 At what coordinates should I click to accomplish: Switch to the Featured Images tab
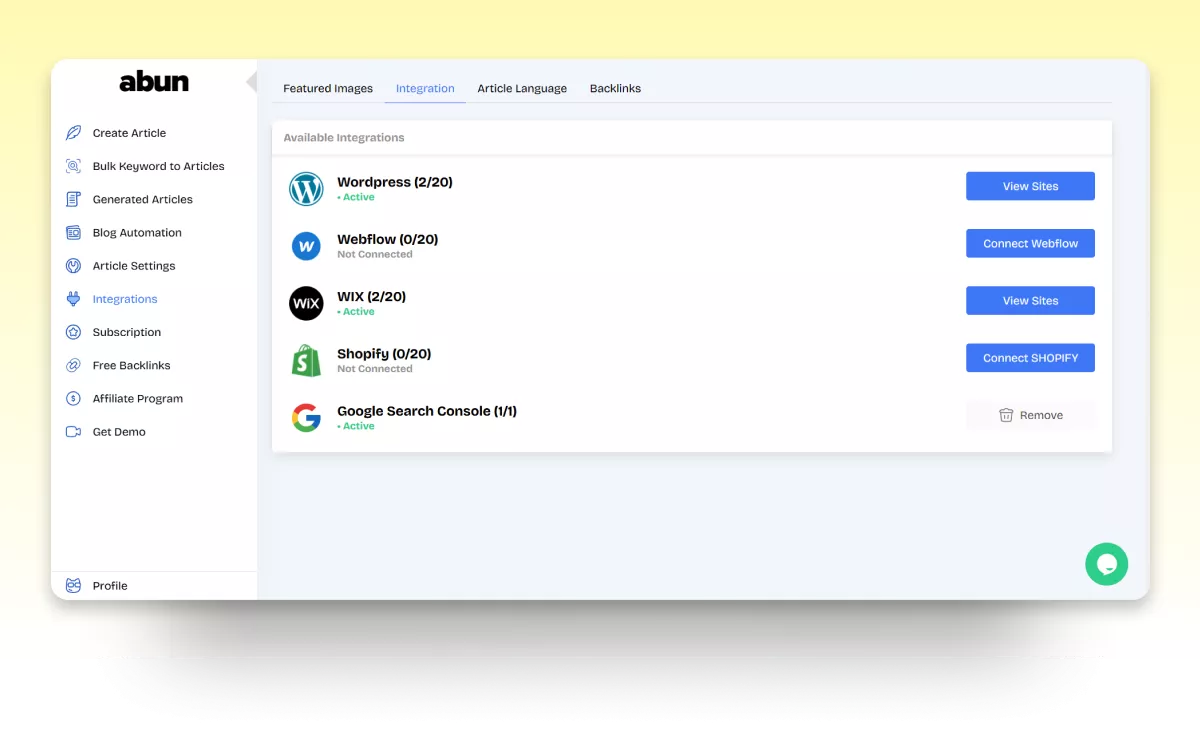pyautogui.click(x=328, y=89)
